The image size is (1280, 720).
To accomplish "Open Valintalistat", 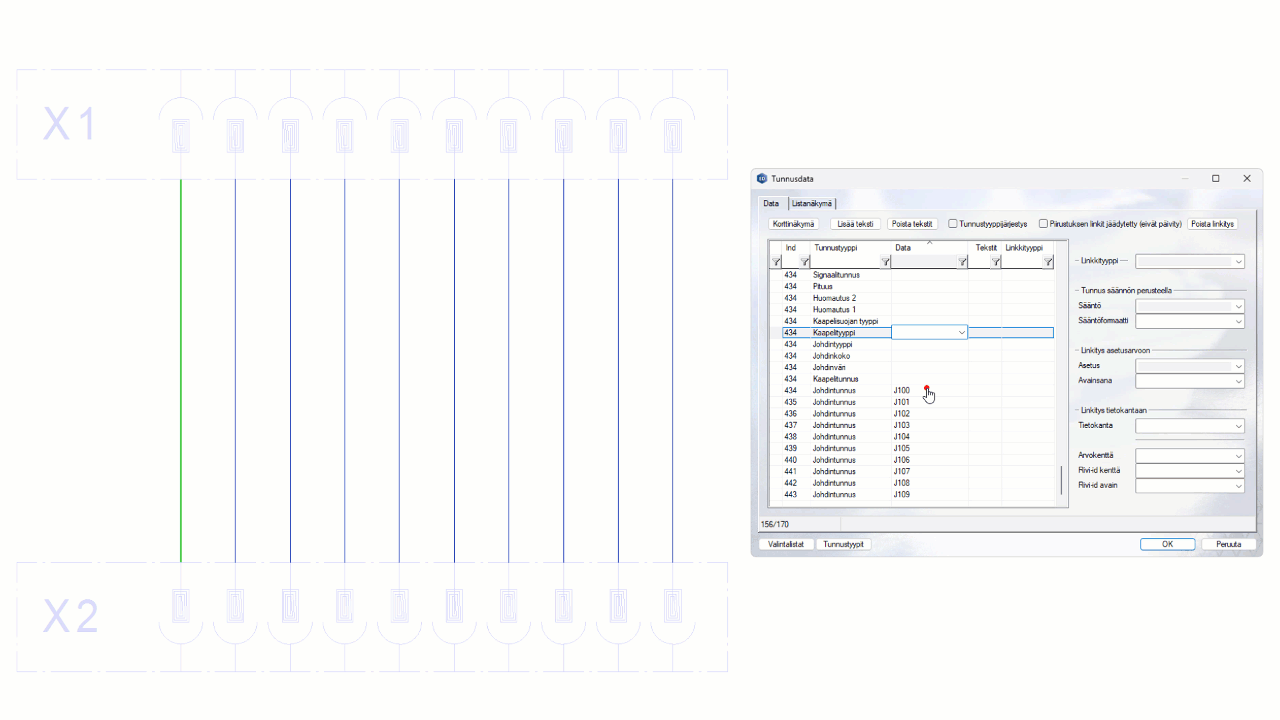I will tap(786, 544).
